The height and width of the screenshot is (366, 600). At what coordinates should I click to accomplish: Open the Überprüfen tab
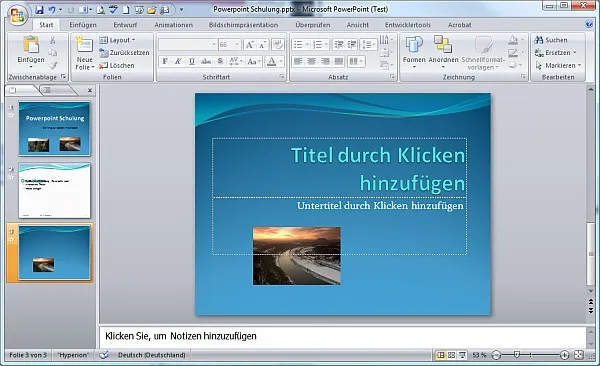point(313,25)
